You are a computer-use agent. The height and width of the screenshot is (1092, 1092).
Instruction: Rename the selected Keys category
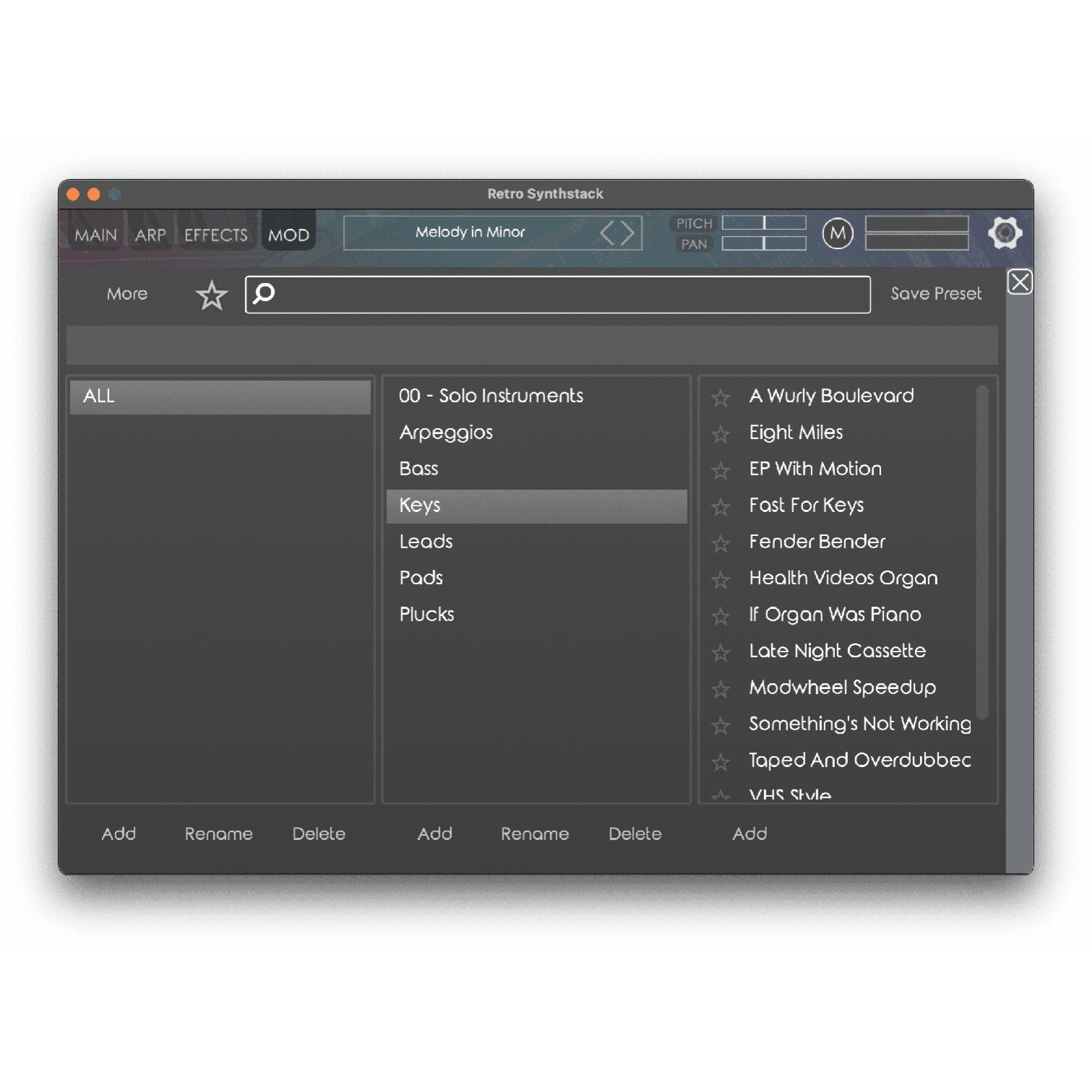click(x=534, y=833)
